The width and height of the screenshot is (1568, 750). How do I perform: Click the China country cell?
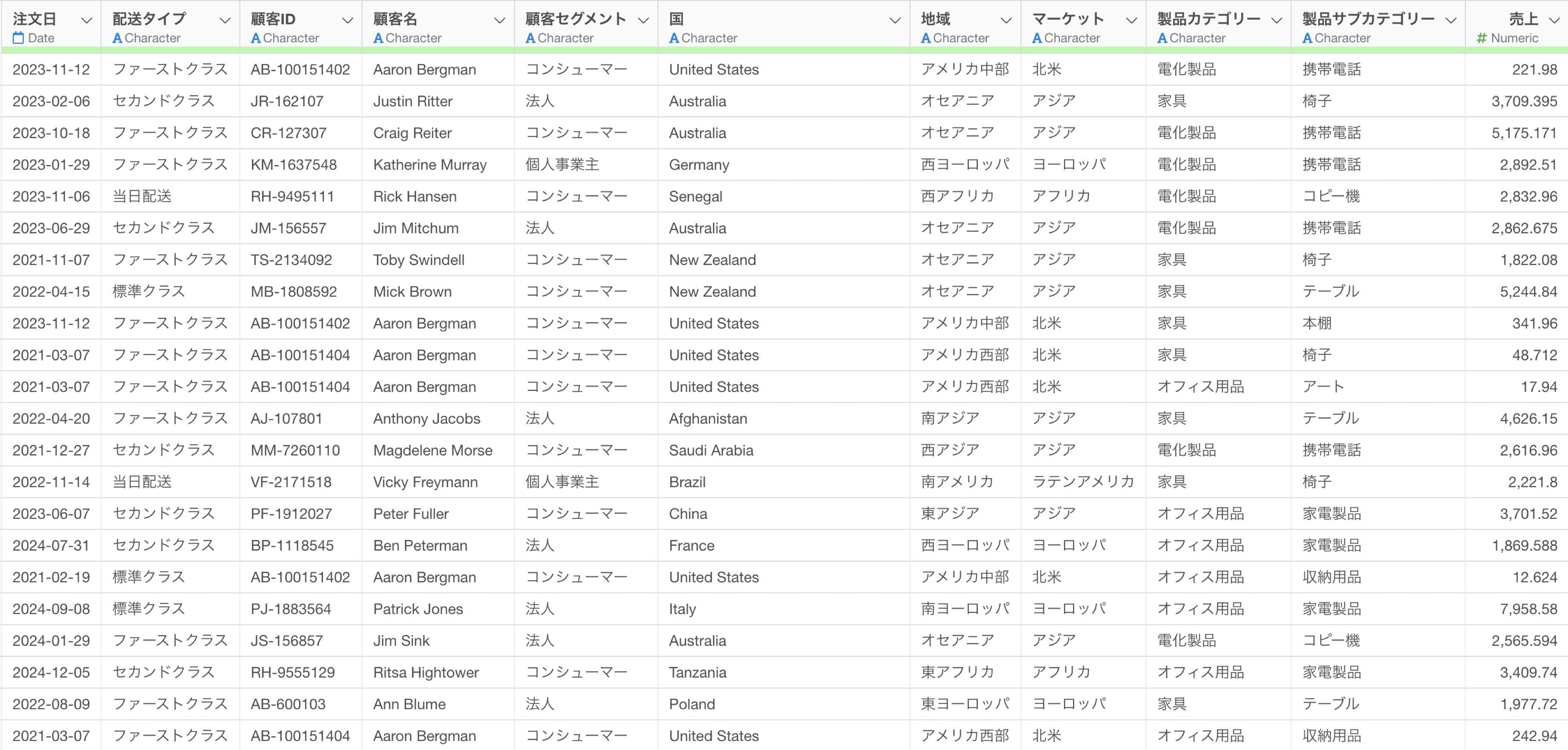coord(688,513)
